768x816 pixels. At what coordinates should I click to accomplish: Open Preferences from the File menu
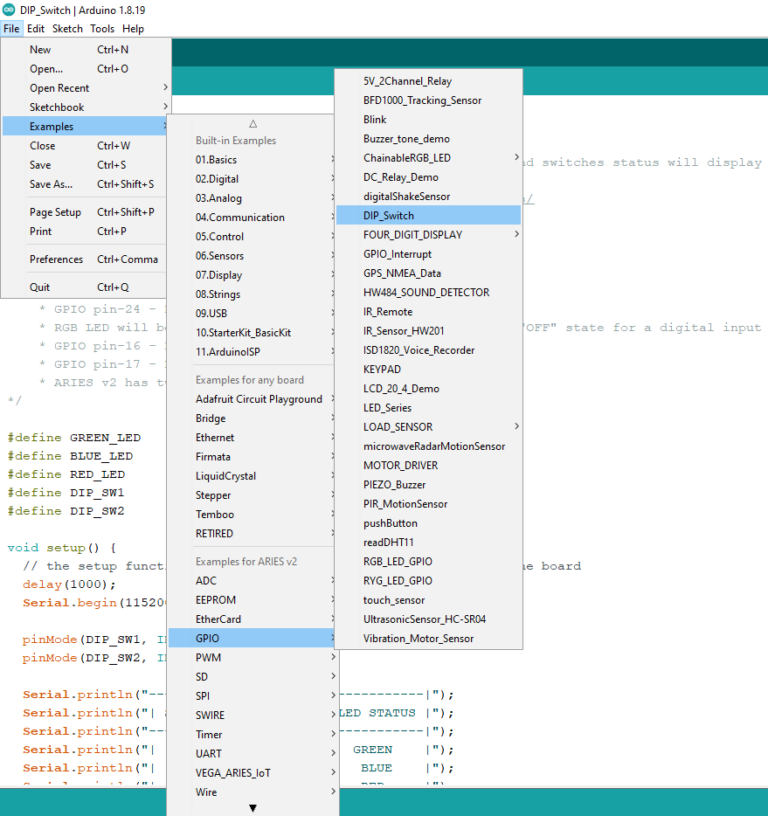[x=56, y=259]
